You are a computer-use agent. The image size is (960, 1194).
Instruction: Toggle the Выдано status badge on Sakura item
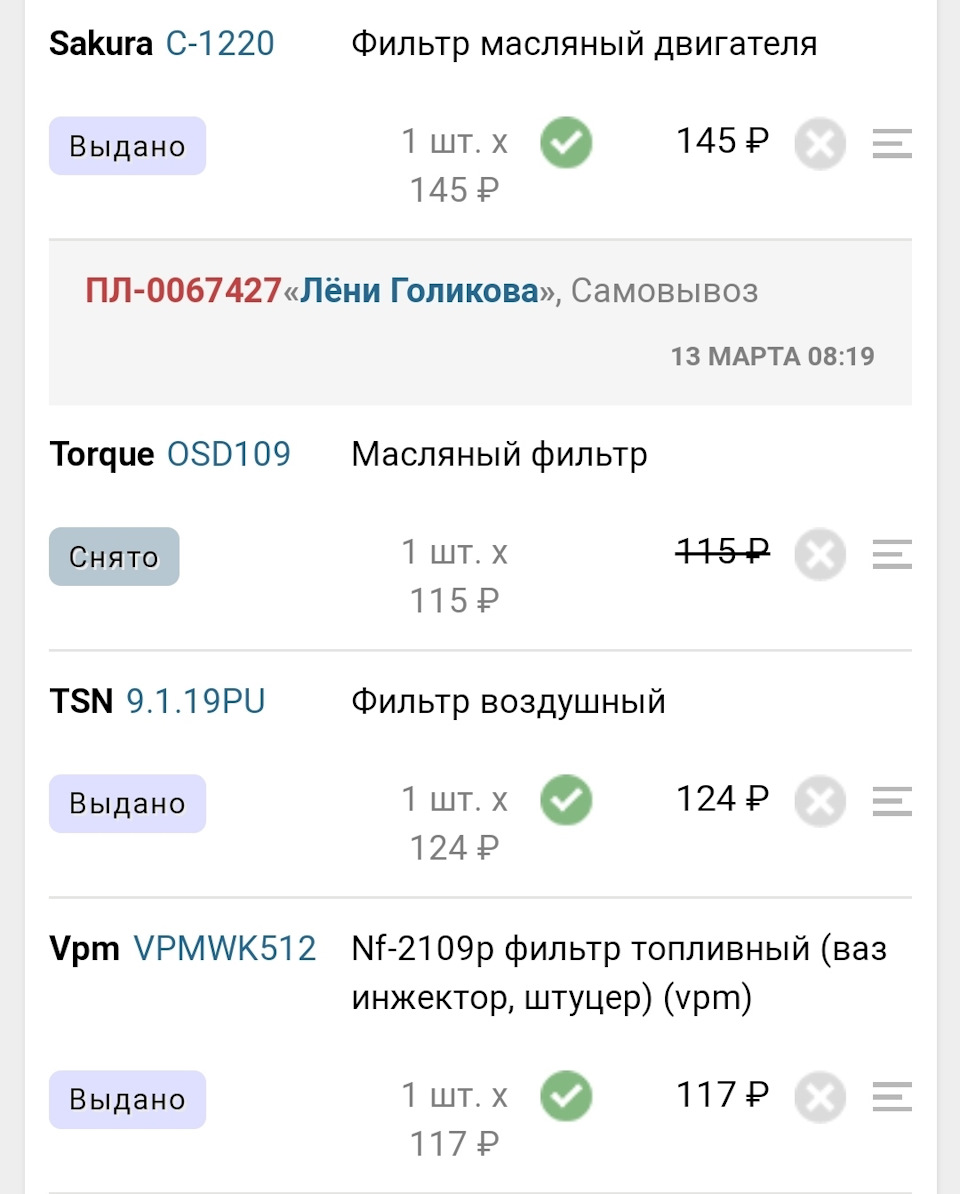tap(127, 145)
